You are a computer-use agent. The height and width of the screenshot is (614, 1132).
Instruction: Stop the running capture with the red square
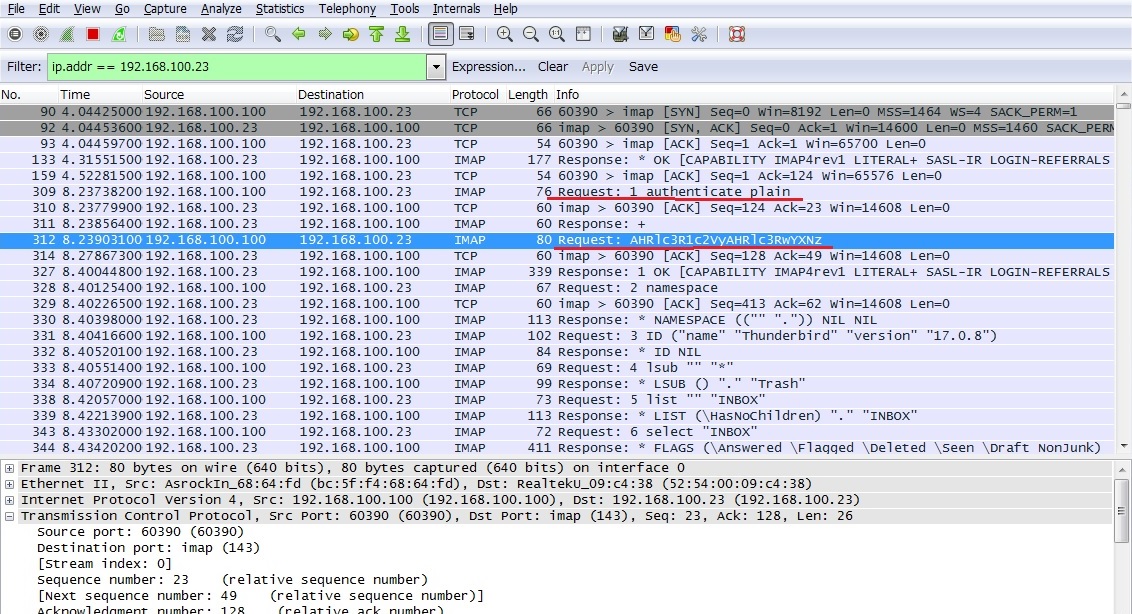pyautogui.click(x=92, y=34)
